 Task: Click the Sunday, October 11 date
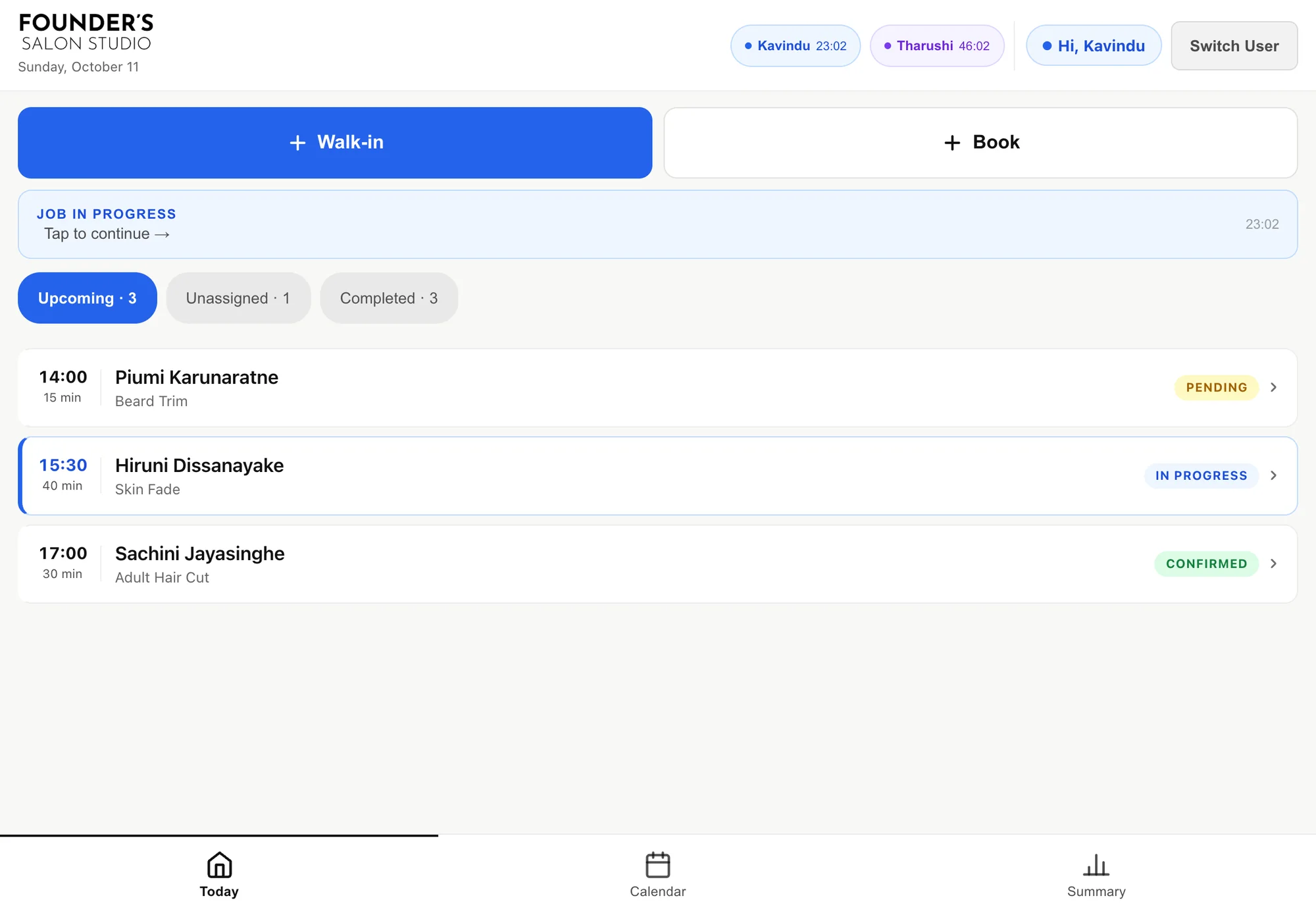click(78, 67)
